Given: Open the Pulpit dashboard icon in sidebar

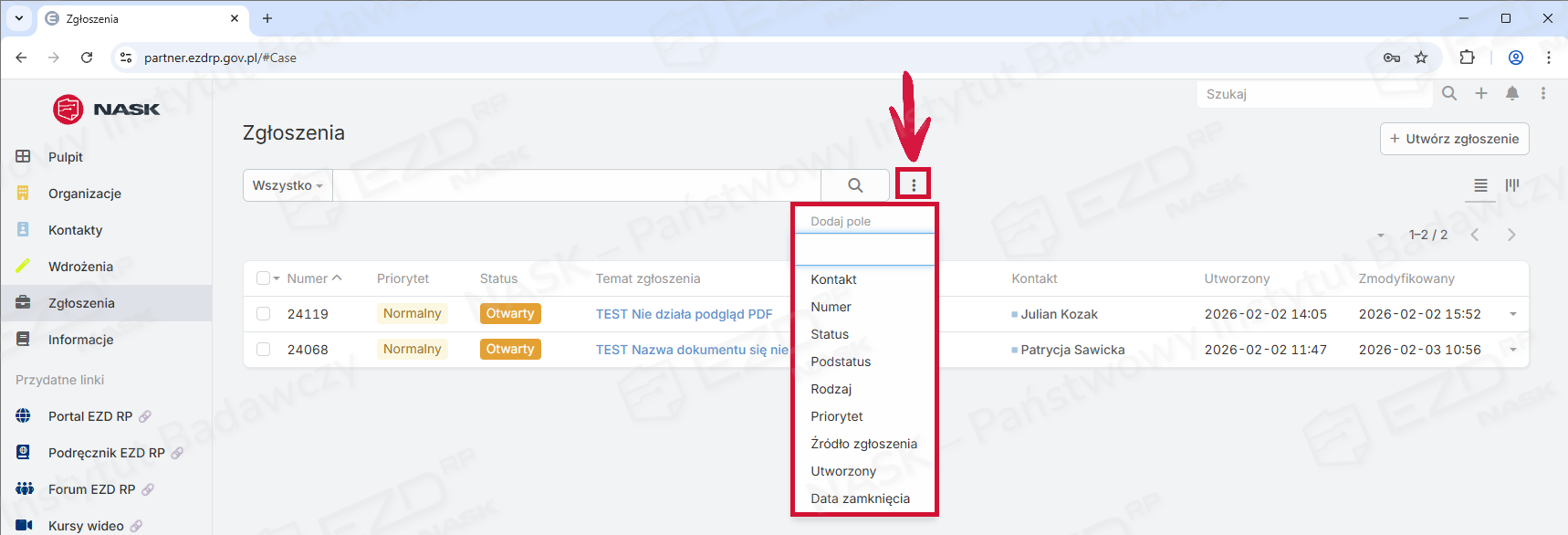Looking at the screenshot, I should tap(24, 157).
